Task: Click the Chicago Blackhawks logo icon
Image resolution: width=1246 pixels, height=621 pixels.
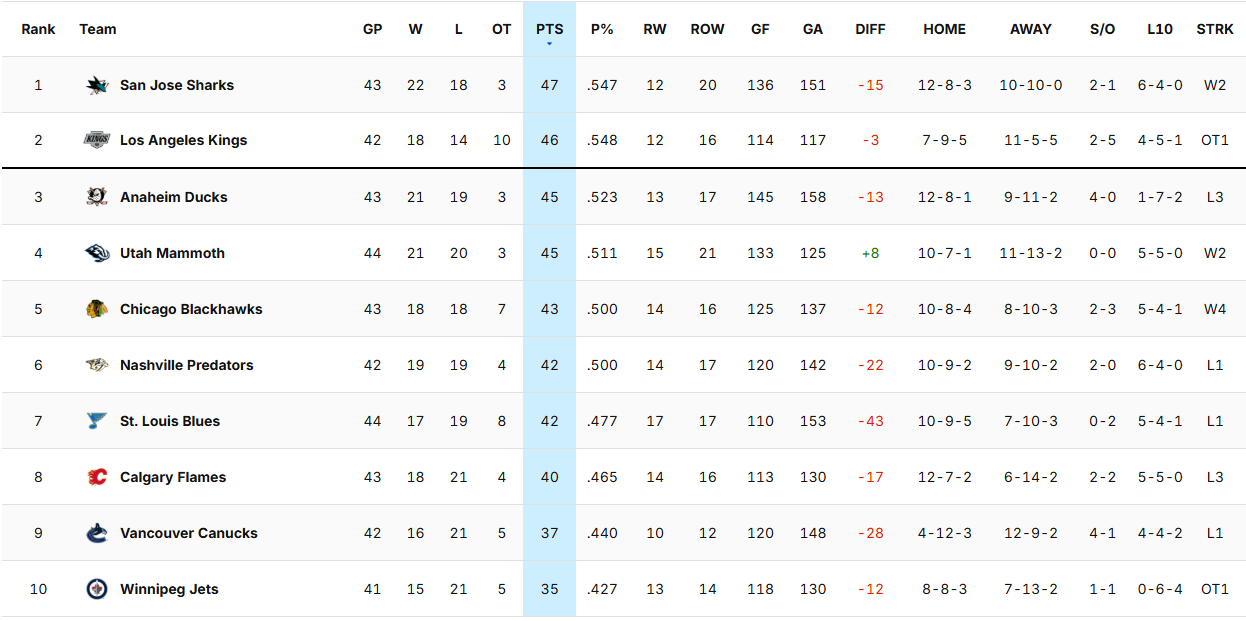Action: pos(96,309)
